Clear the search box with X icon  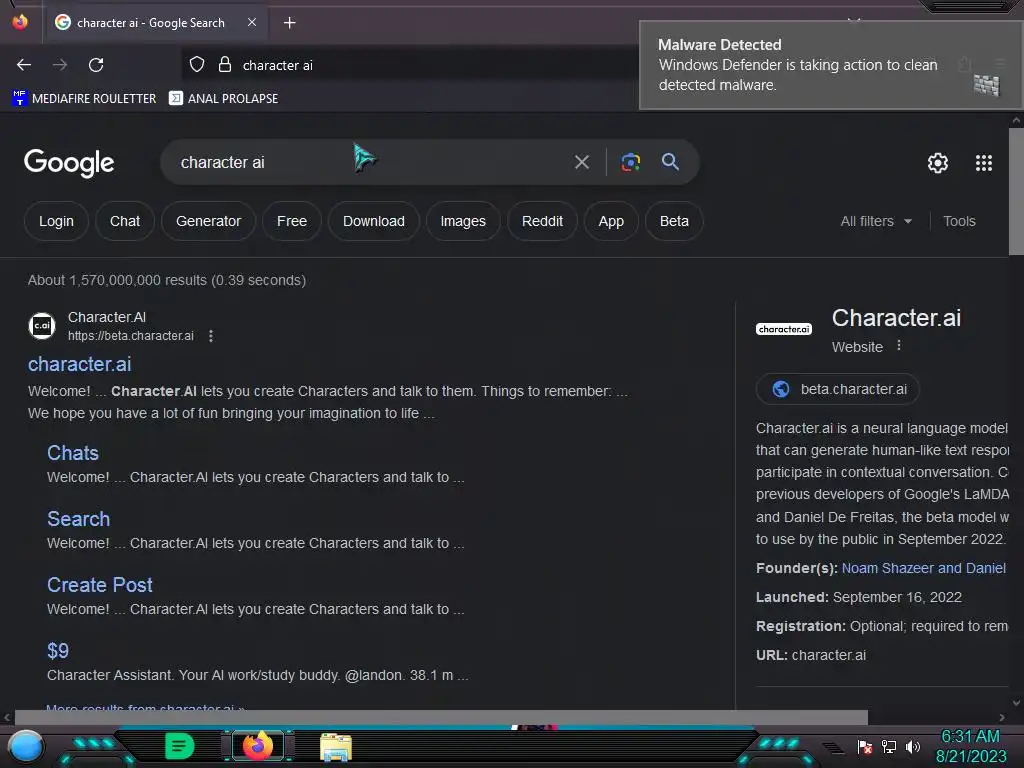click(x=582, y=162)
